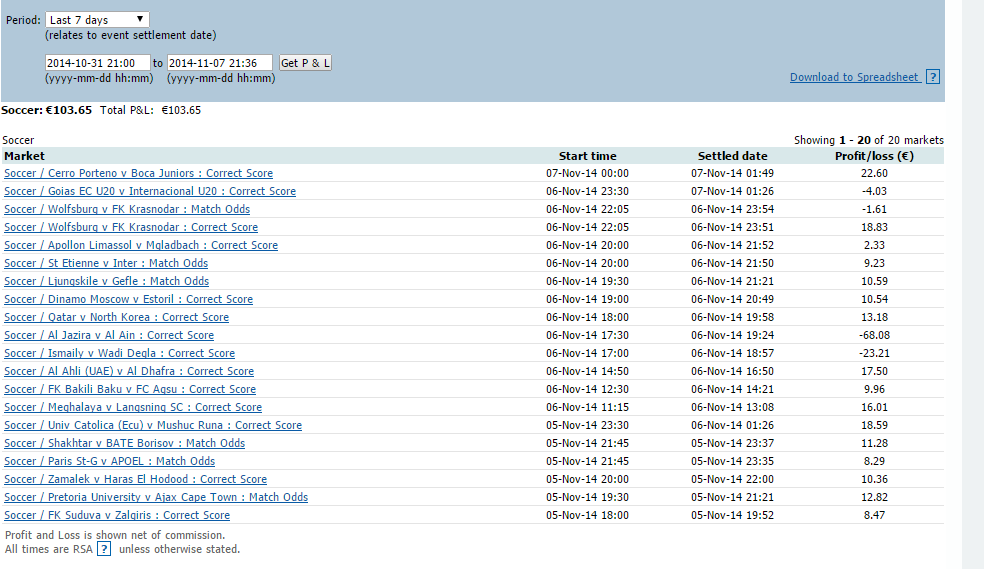This screenshot has width=984, height=569.
Task: Open the Period dropdown showing Last 7 days
Action: pyautogui.click(x=97, y=19)
